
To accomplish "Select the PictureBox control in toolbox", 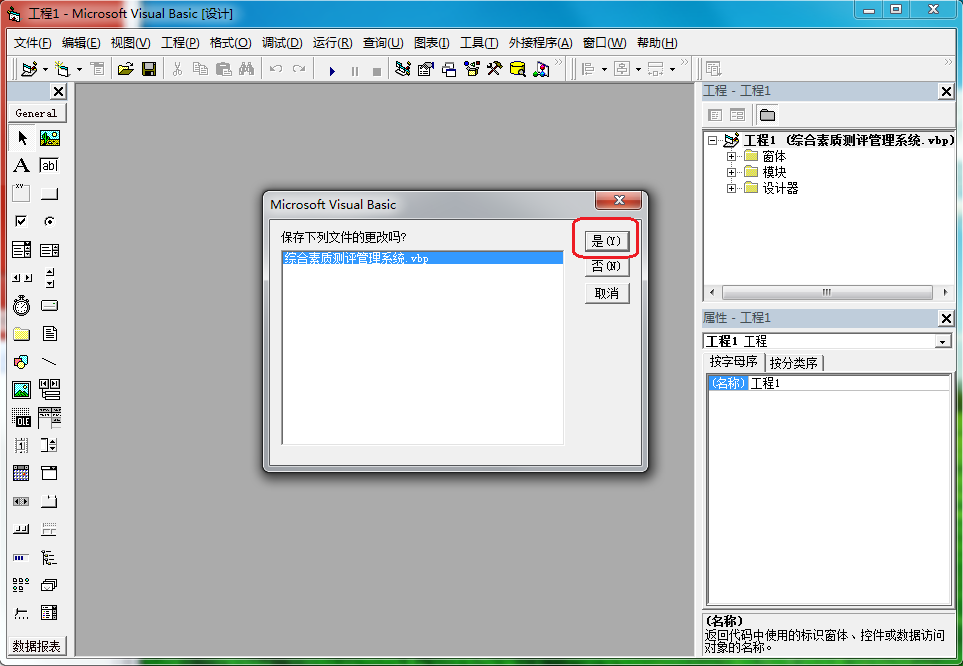I will [50, 138].
